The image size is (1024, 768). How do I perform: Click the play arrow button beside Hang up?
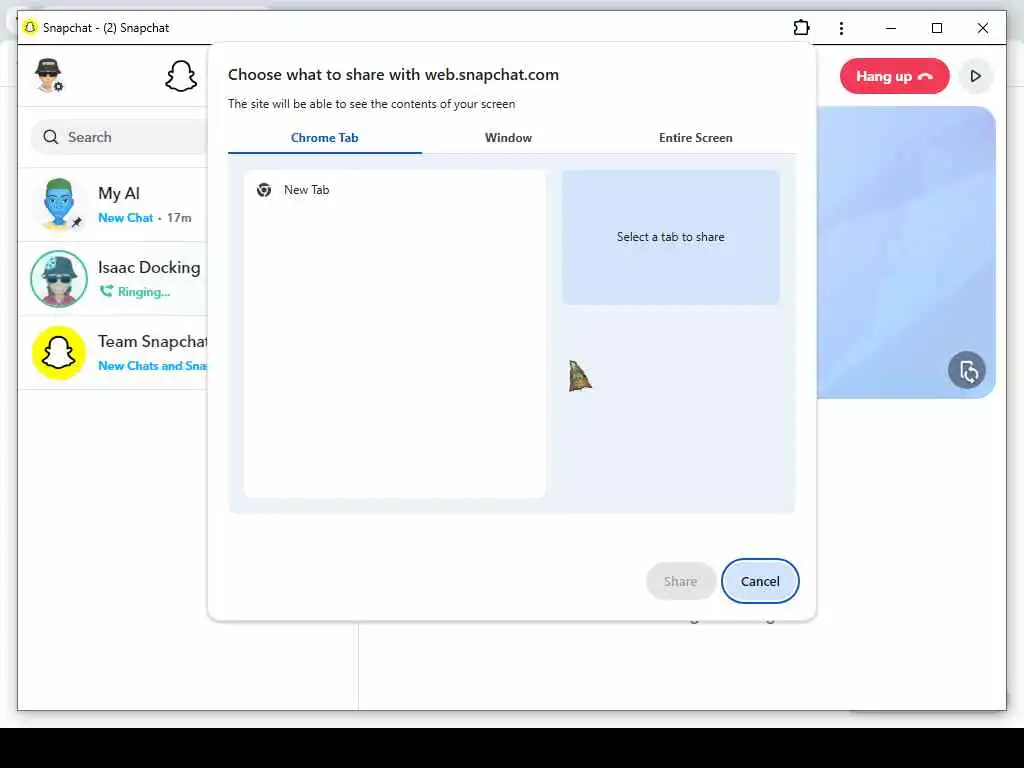click(x=976, y=76)
